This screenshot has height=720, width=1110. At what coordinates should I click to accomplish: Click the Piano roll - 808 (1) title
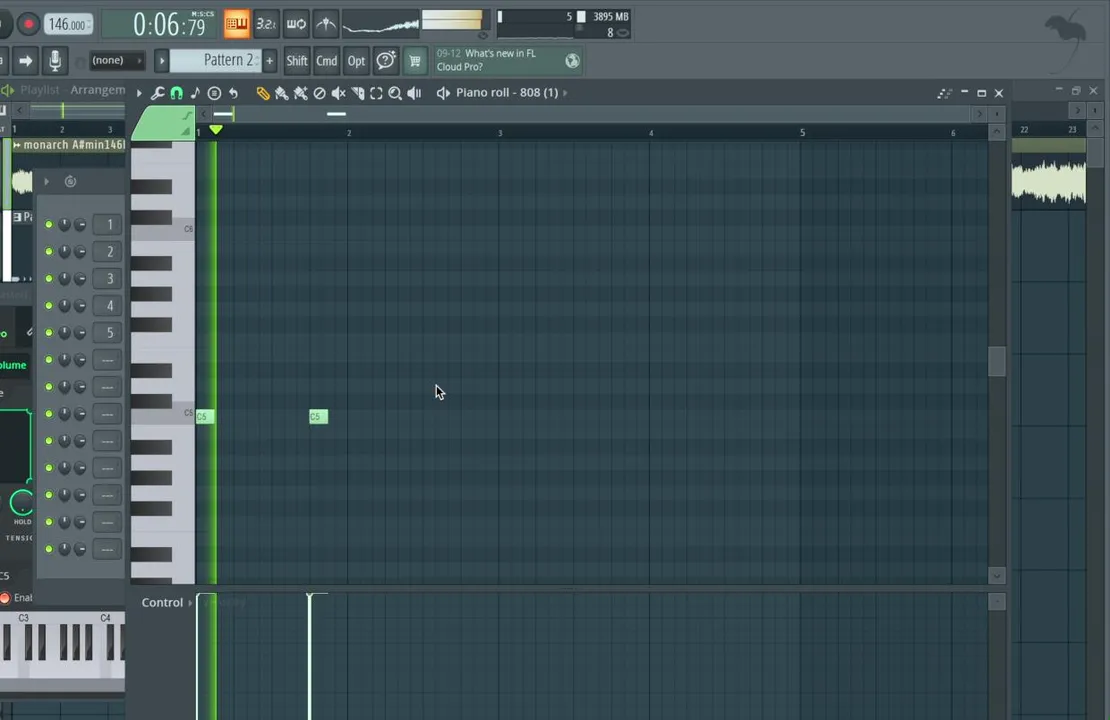(507, 93)
